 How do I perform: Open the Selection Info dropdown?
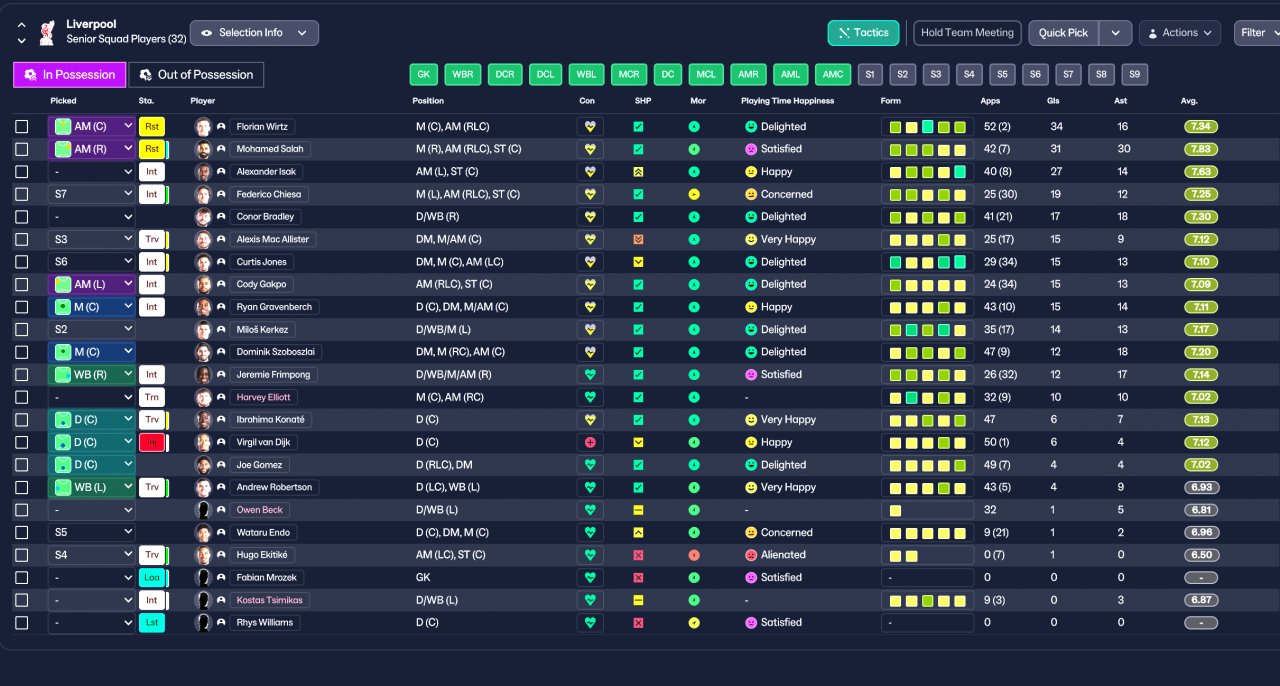click(254, 33)
